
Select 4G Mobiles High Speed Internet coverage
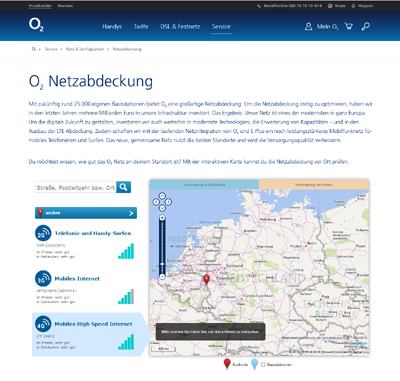coord(85,334)
